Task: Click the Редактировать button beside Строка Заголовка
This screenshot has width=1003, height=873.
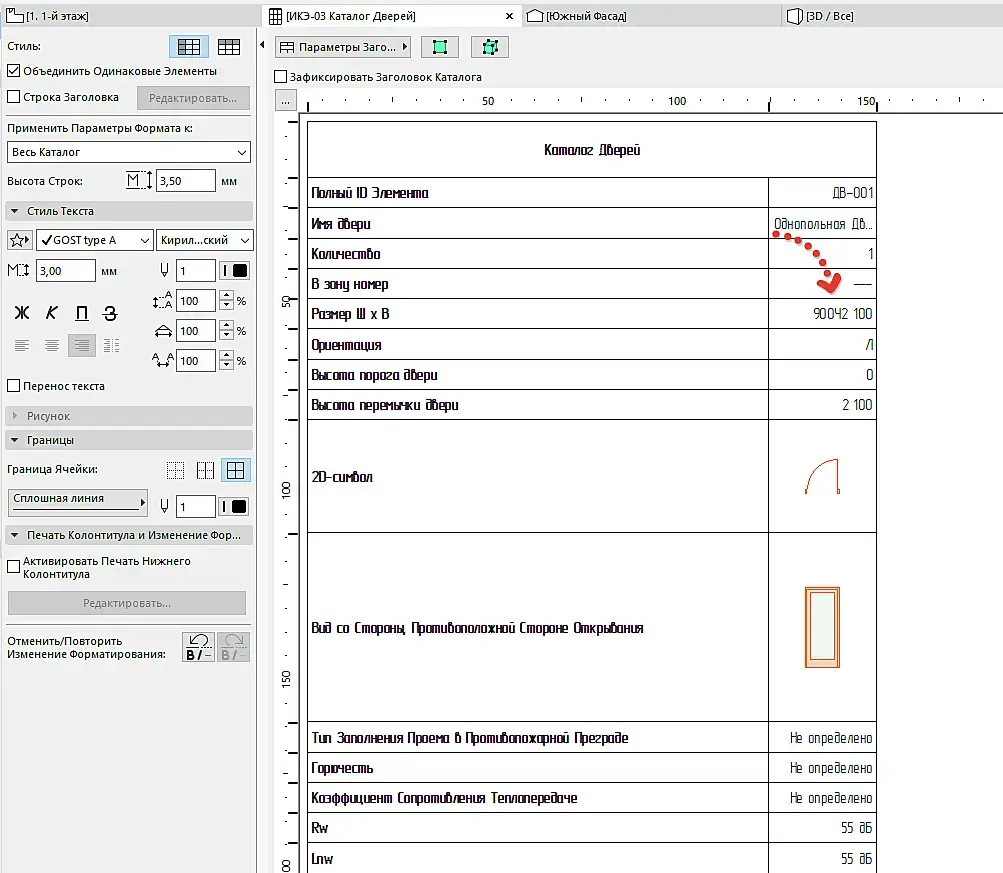Action: [193, 98]
